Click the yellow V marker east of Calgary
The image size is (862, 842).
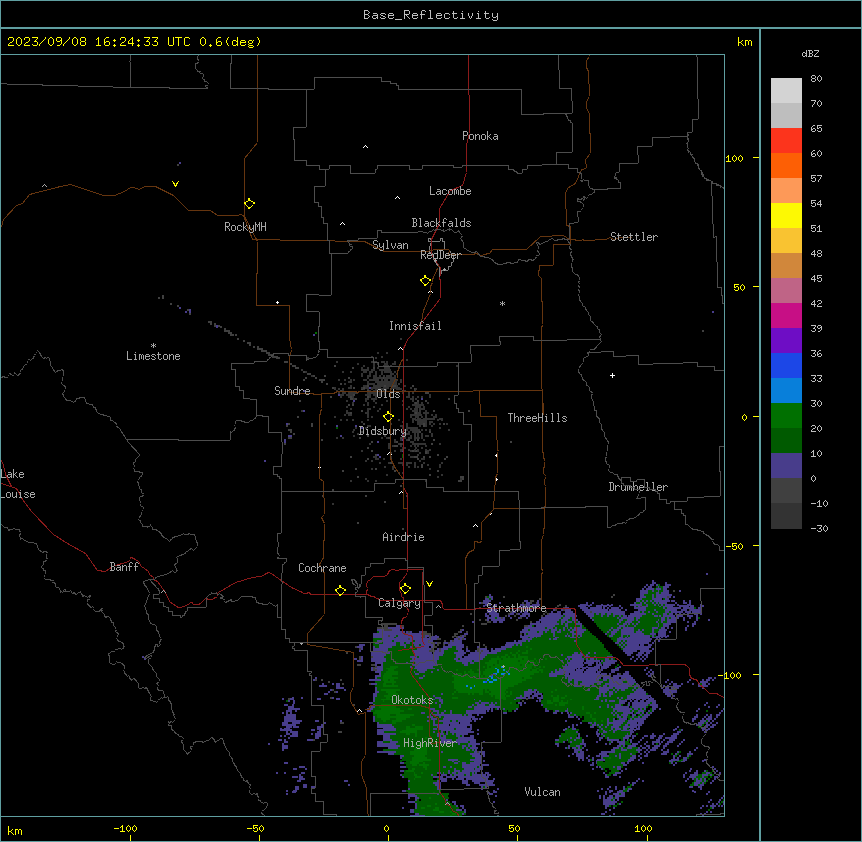[x=429, y=584]
